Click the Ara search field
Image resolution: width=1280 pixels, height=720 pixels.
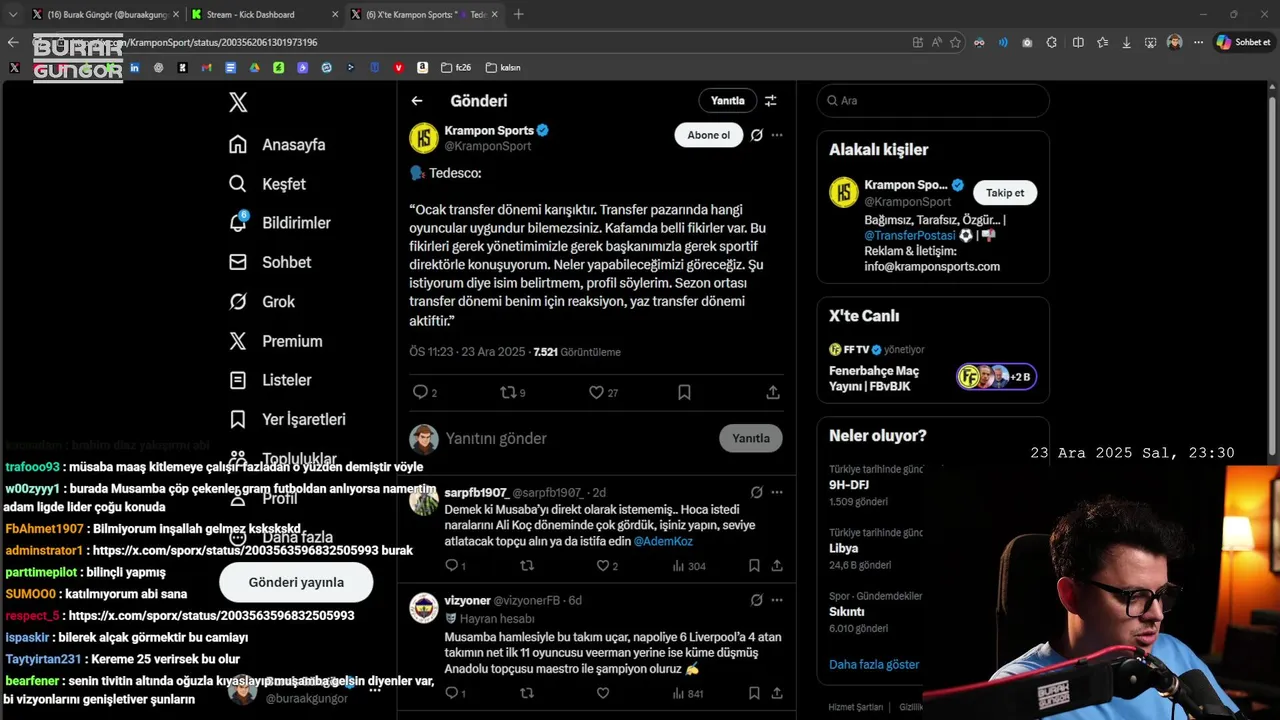(933, 101)
